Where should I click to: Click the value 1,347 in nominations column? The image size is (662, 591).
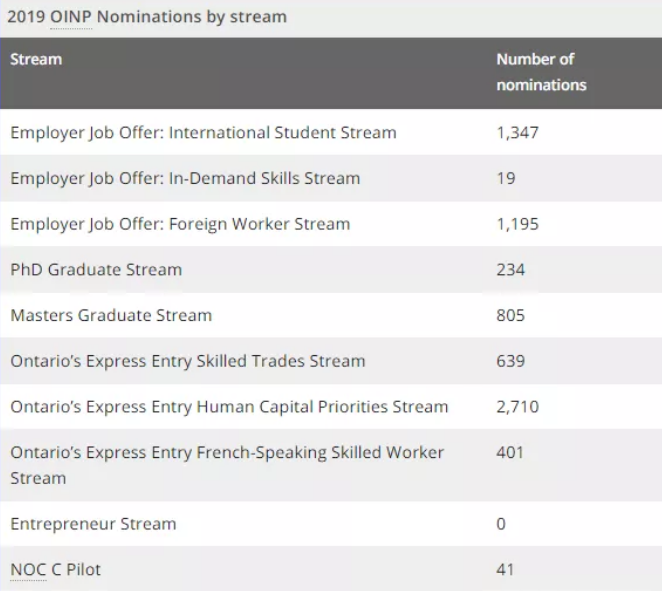click(517, 132)
